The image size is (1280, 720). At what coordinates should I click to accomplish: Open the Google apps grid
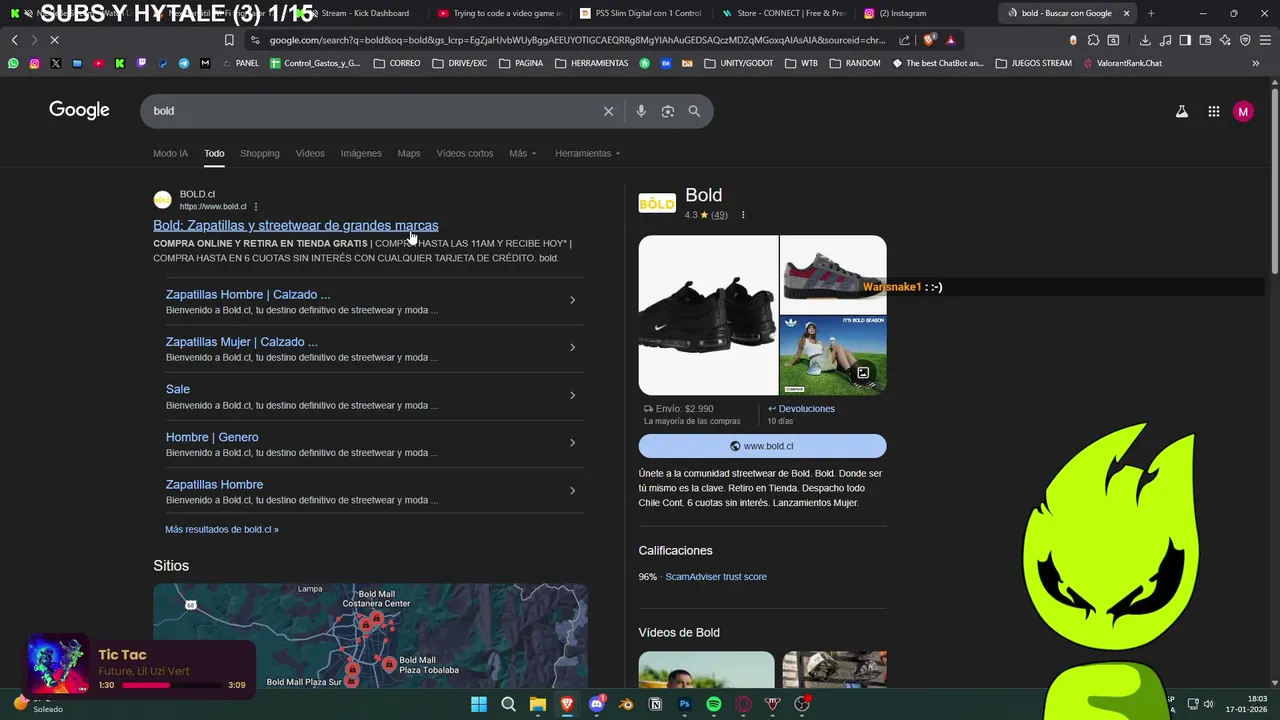(x=1213, y=112)
